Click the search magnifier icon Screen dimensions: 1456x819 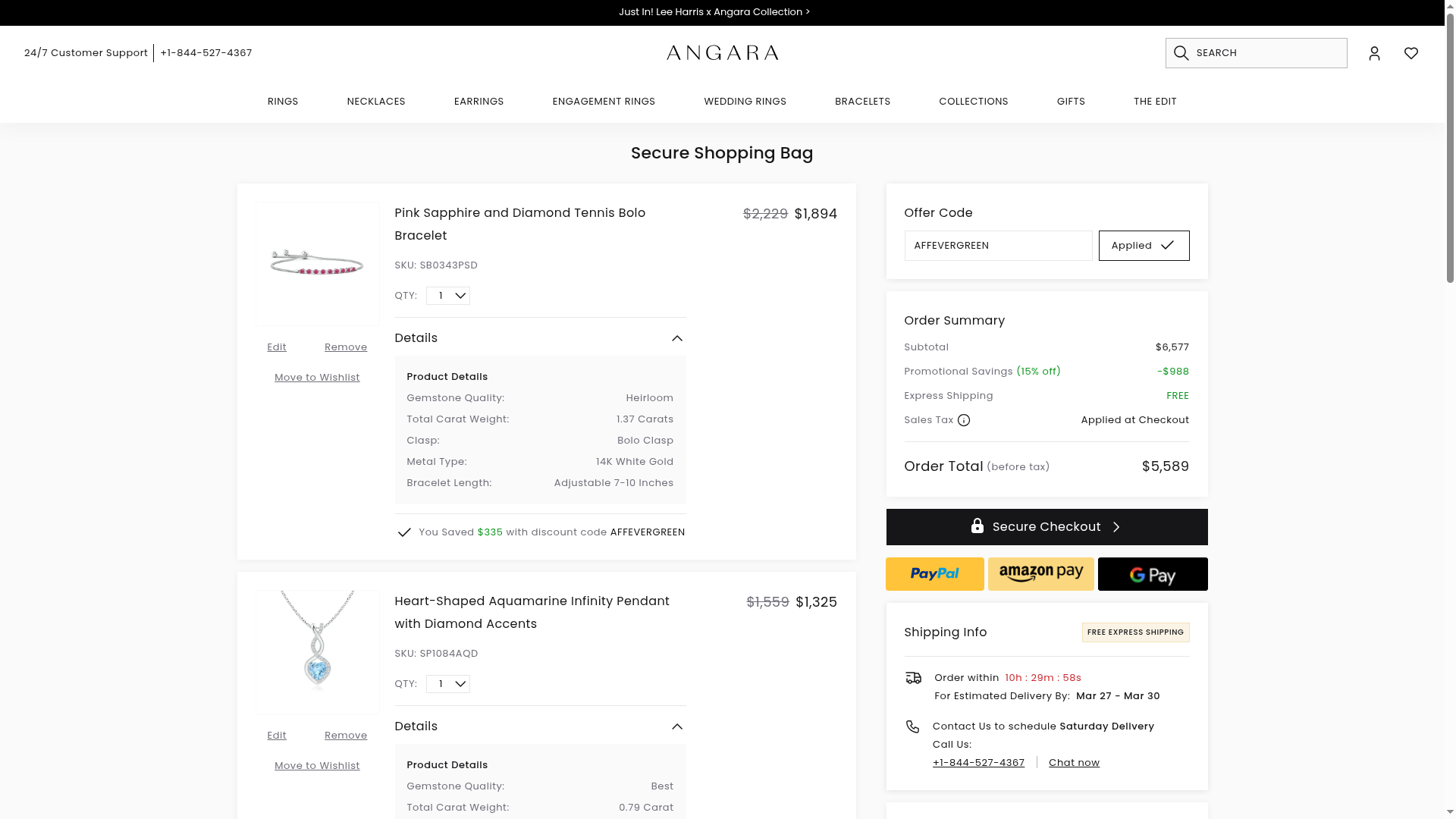[1181, 53]
